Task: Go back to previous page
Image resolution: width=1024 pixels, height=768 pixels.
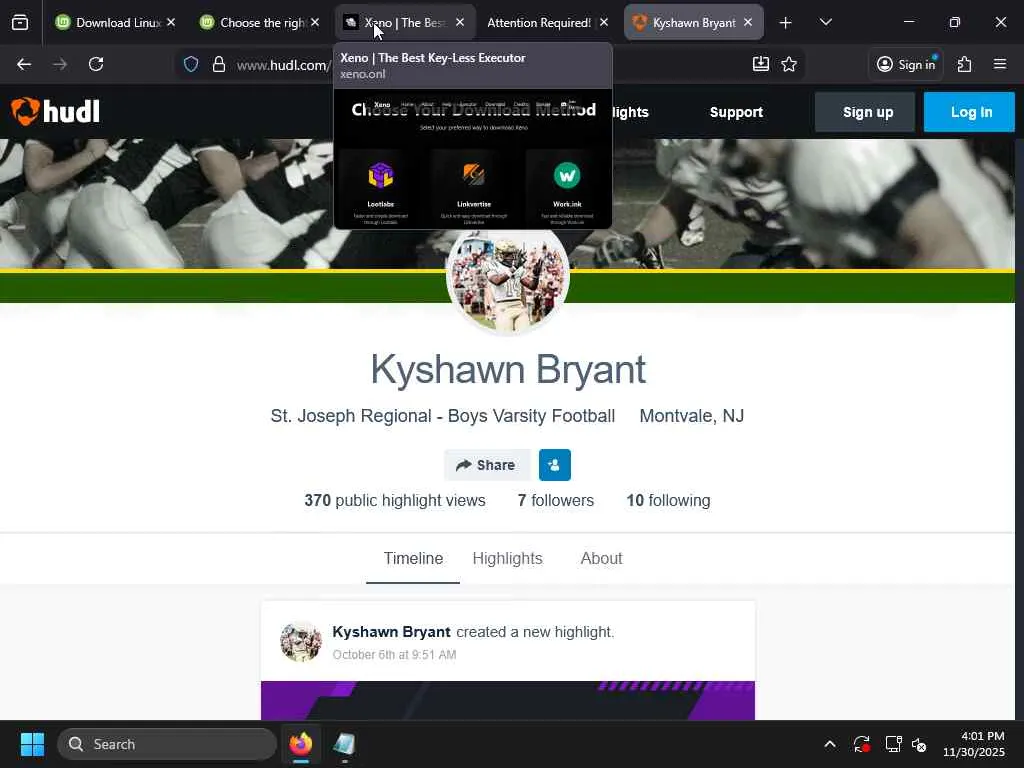Action: pos(24,64)
